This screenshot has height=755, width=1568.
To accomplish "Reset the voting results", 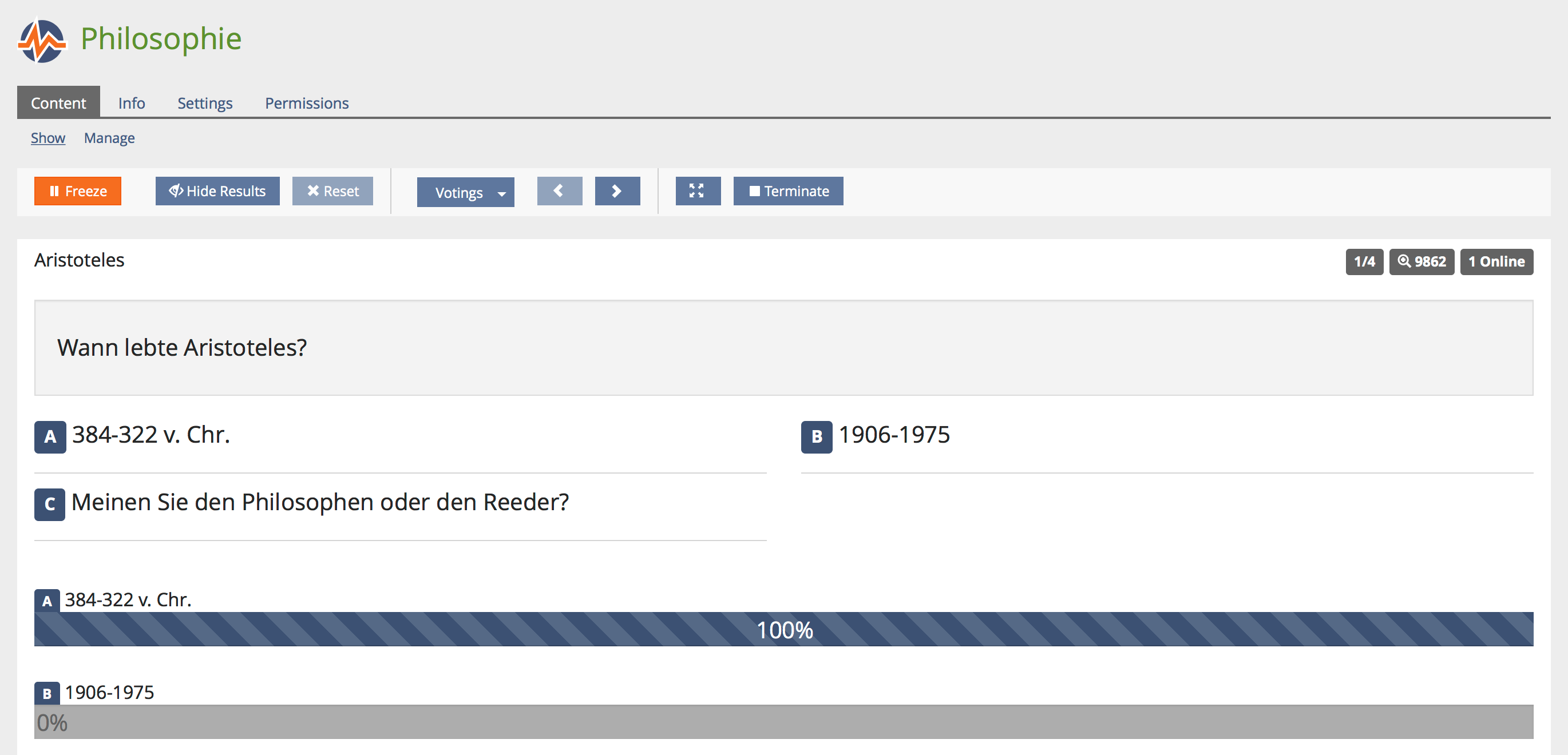I will (x=332, y=191).
